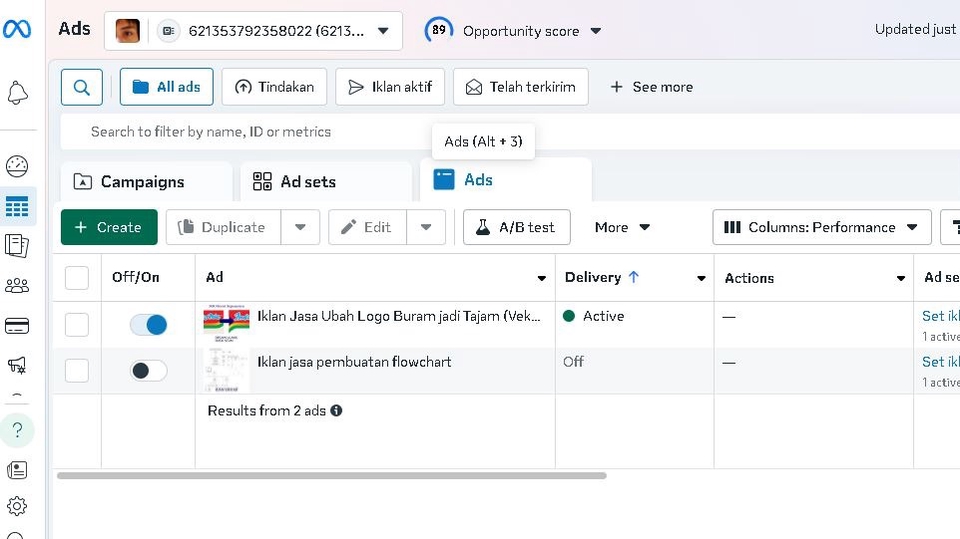Click the Active delivery status
The height and width of the screenshot is (539, 960).
point(594,316)
